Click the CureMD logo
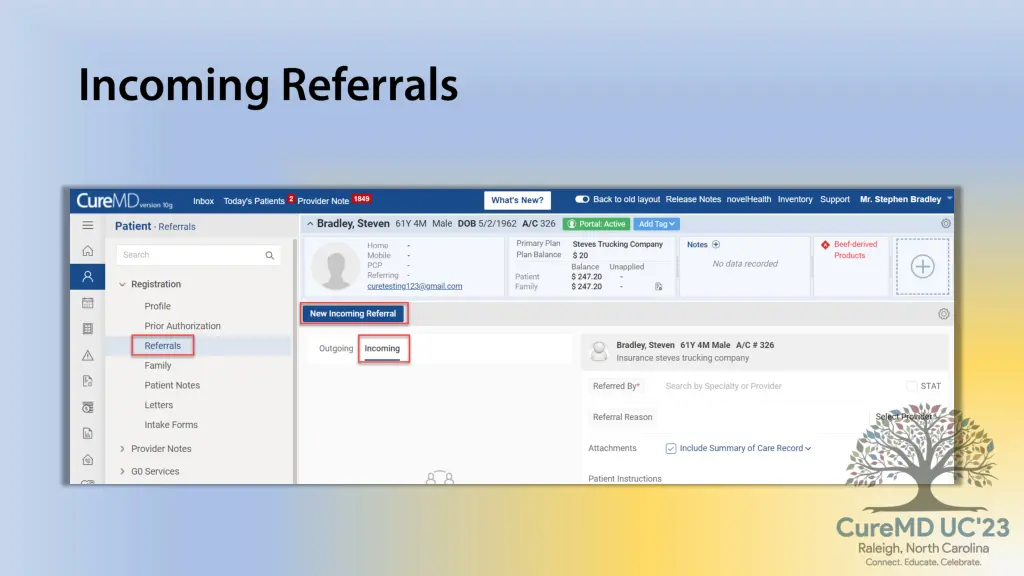This screenshot has height=576, width=1024. (124, 200)
